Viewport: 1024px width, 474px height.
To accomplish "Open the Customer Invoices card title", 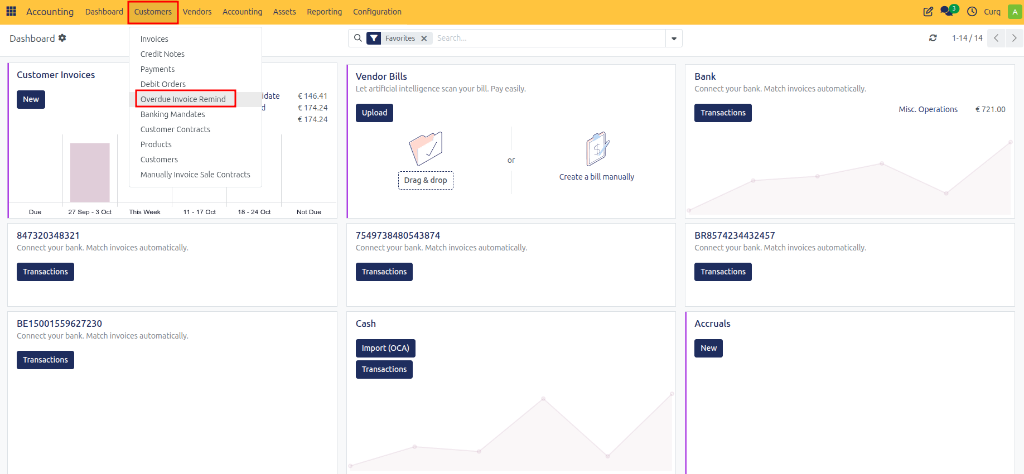I will pyautogui.click(x=56, y=75).
